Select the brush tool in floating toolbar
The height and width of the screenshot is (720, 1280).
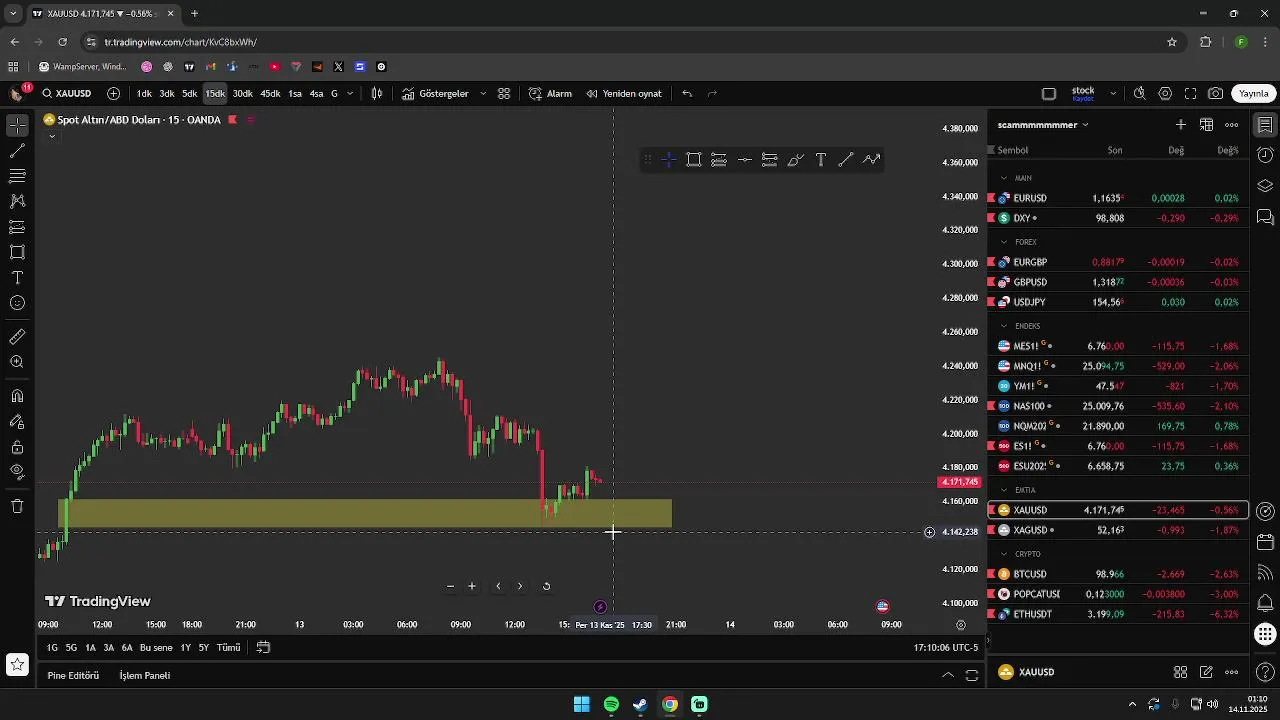tap(795, 160)
